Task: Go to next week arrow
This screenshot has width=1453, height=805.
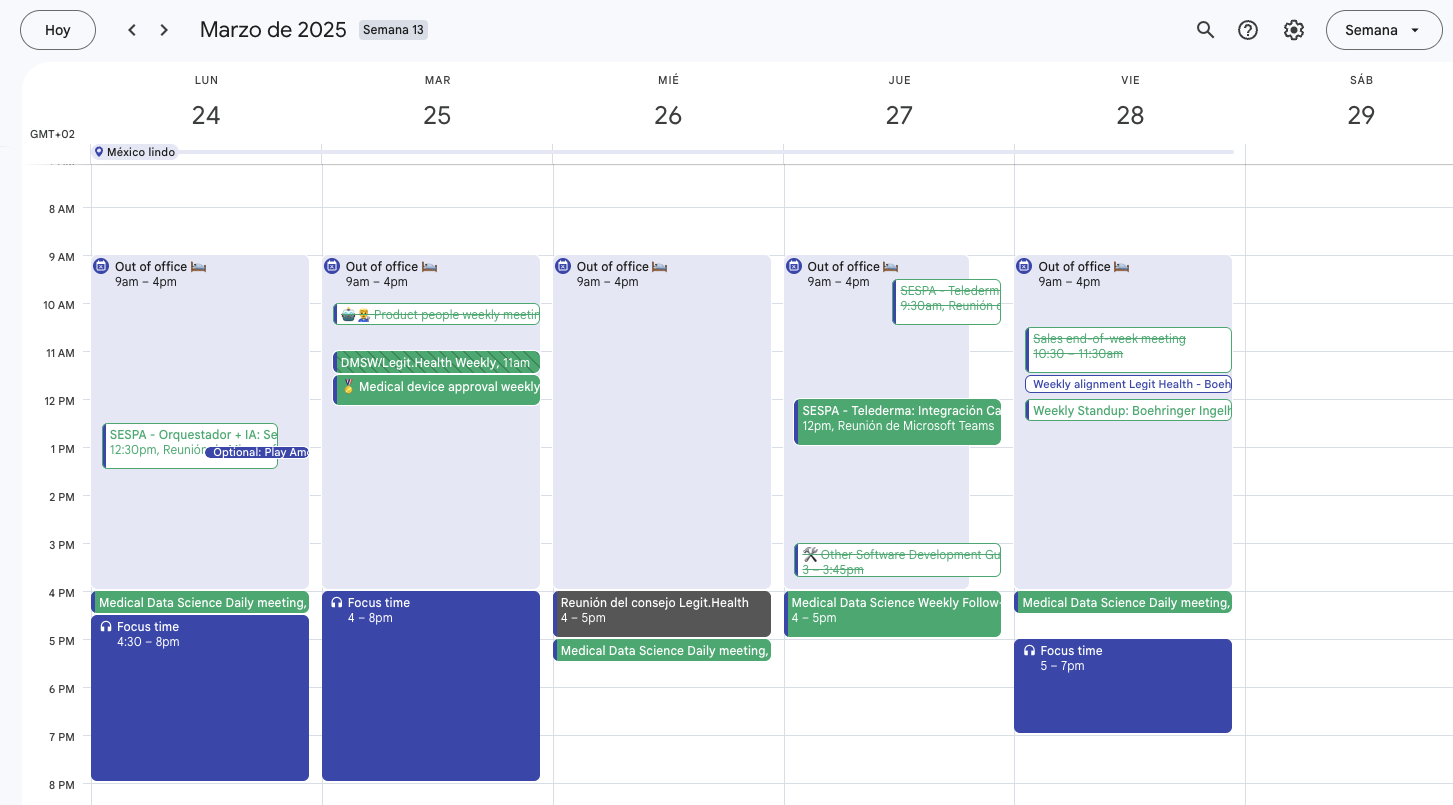Action: click(x=164, y=30)
